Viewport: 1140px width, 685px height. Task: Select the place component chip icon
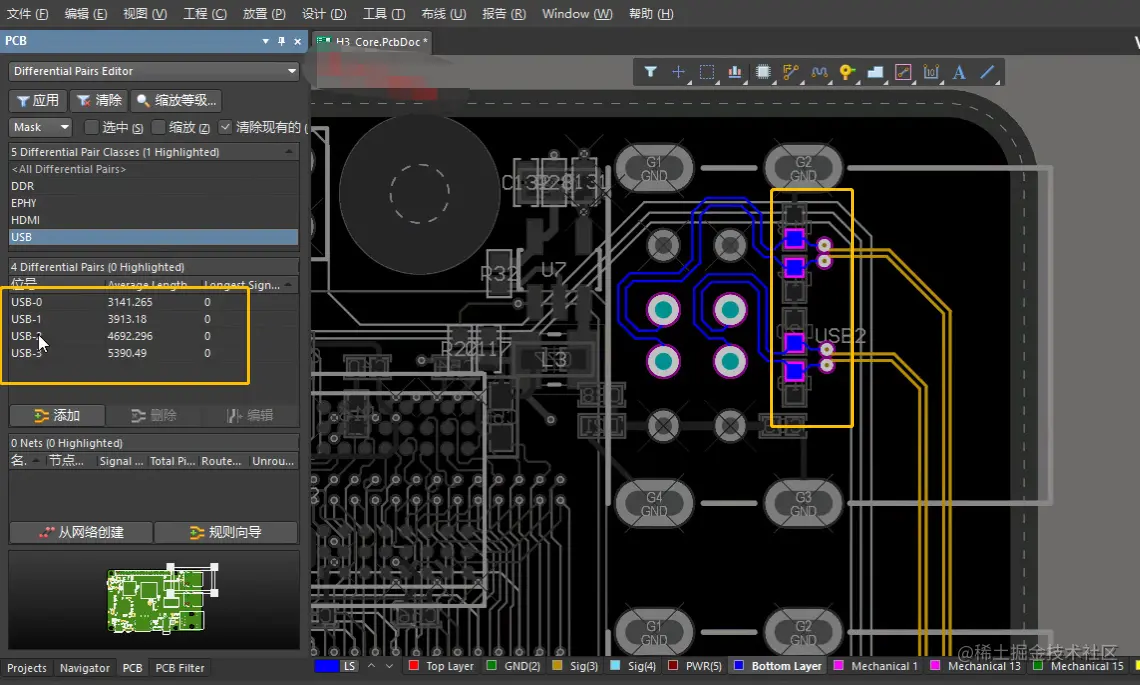(x=763, y=72)
